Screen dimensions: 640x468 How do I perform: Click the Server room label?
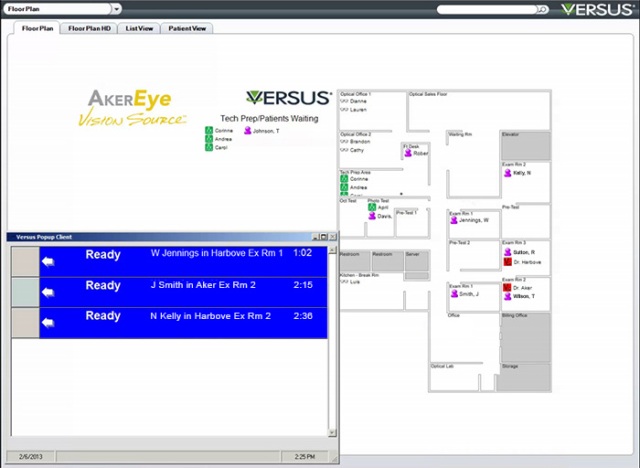(x=412, y=254)
